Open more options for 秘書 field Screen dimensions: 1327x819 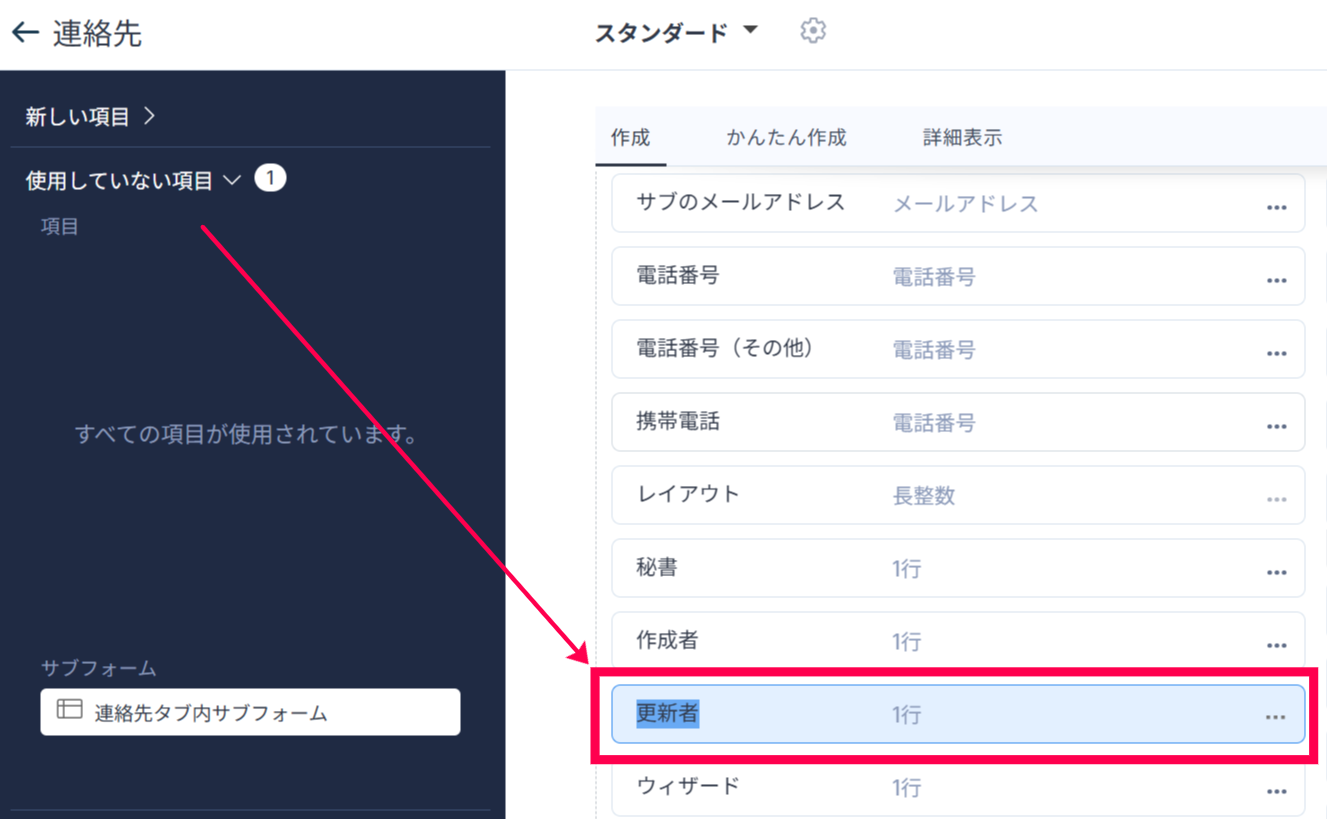coord(1276,572)
